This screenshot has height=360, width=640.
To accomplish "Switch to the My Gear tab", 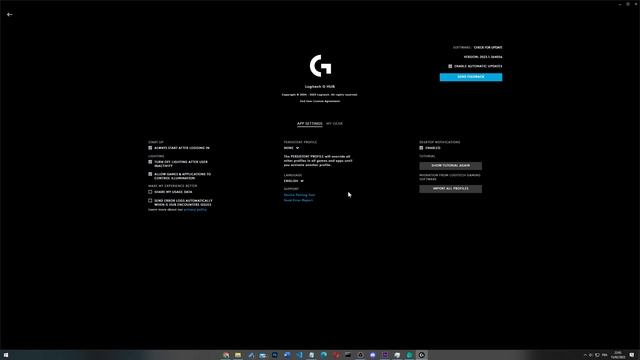I will 334,123.
